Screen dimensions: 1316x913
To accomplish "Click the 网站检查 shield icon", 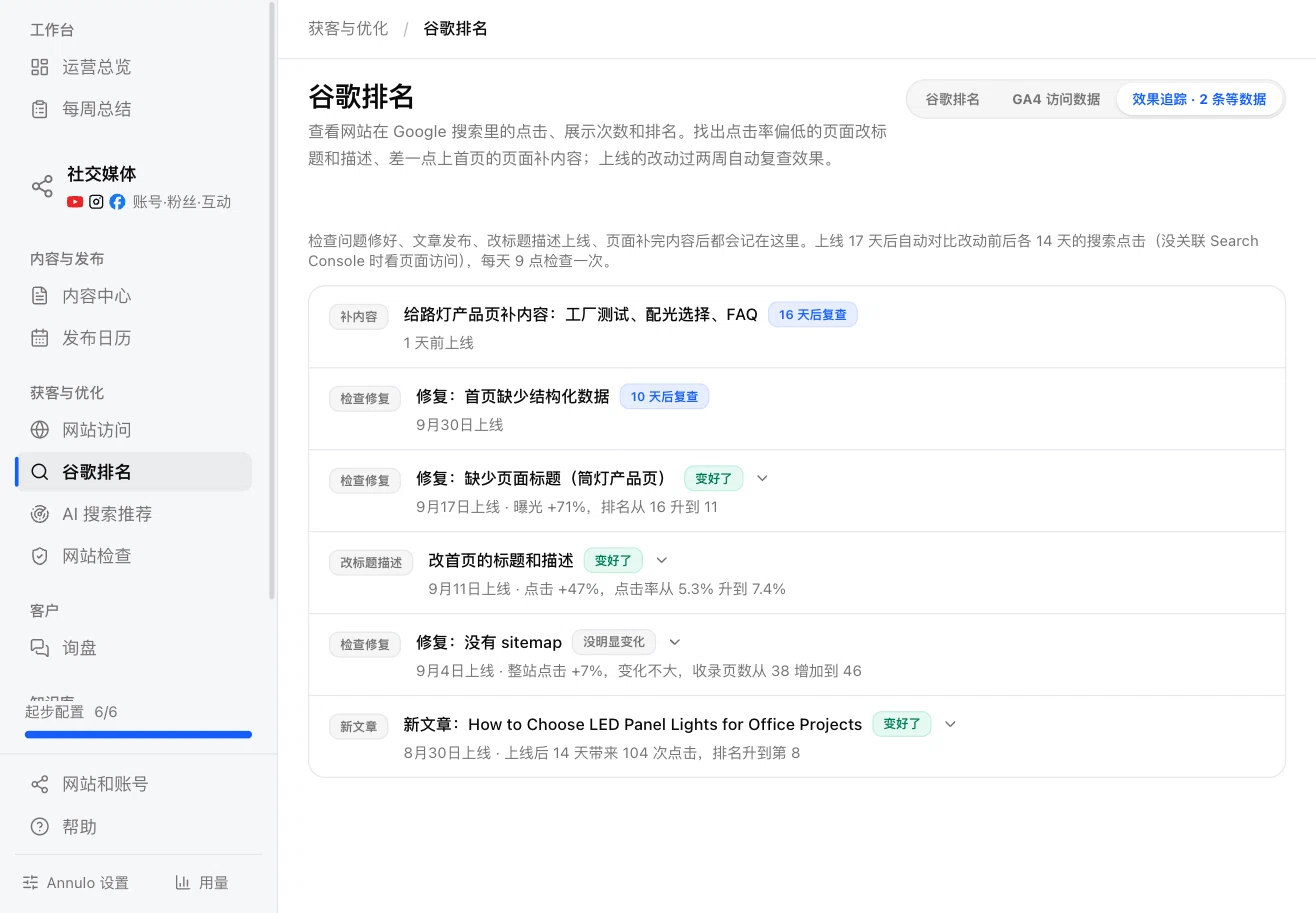I will 40,556.
